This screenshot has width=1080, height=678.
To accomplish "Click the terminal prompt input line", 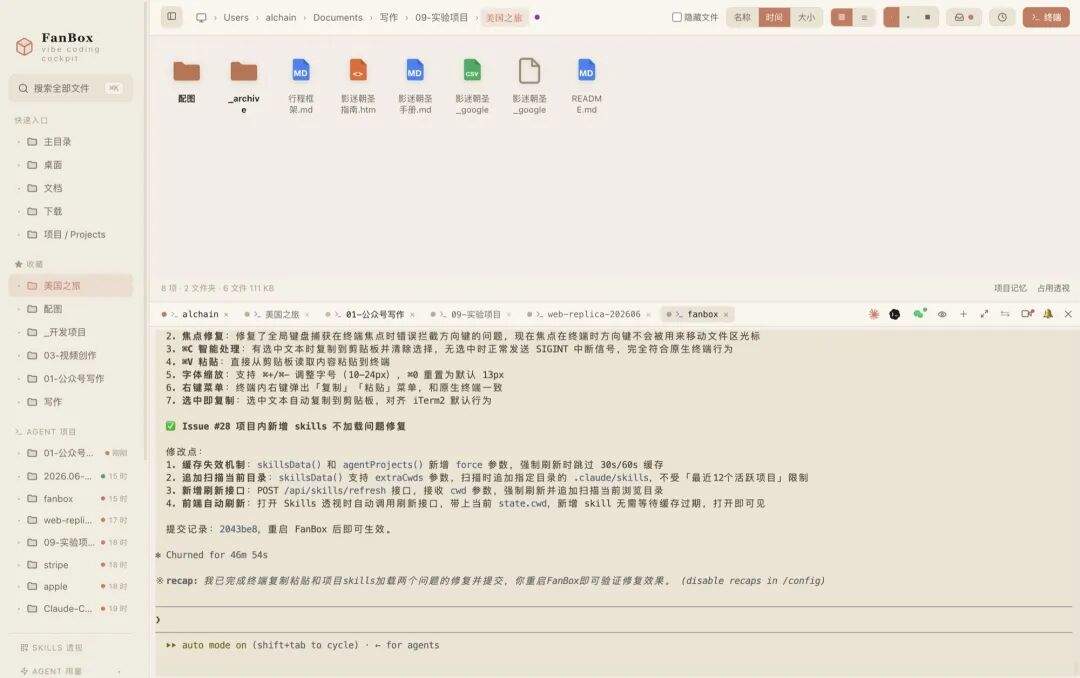I will pyautogui.click(x=613, y=619).
